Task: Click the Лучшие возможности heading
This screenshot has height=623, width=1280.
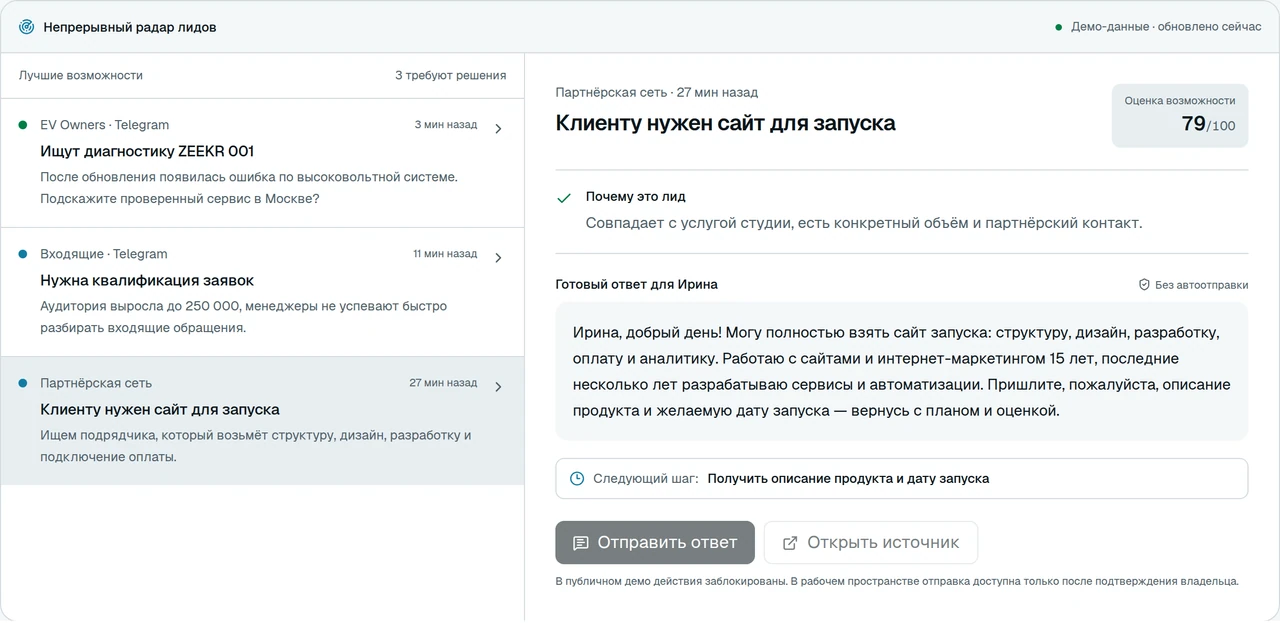Action: [81, 75]
